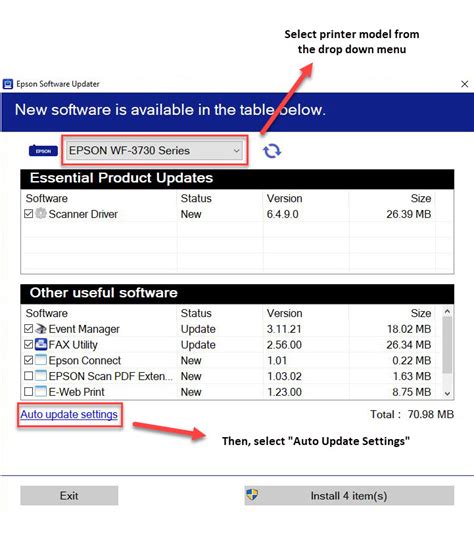Click the EPSON Scan PDF Extension icon
This screenshot has height=552, width=474.
41,376
